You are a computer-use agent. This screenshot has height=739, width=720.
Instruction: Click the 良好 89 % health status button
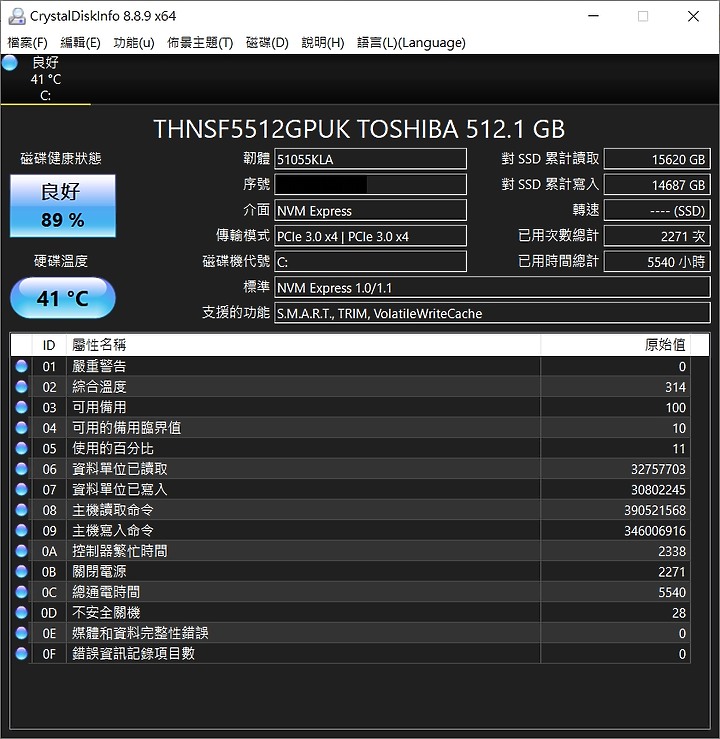tap(63, 205)
